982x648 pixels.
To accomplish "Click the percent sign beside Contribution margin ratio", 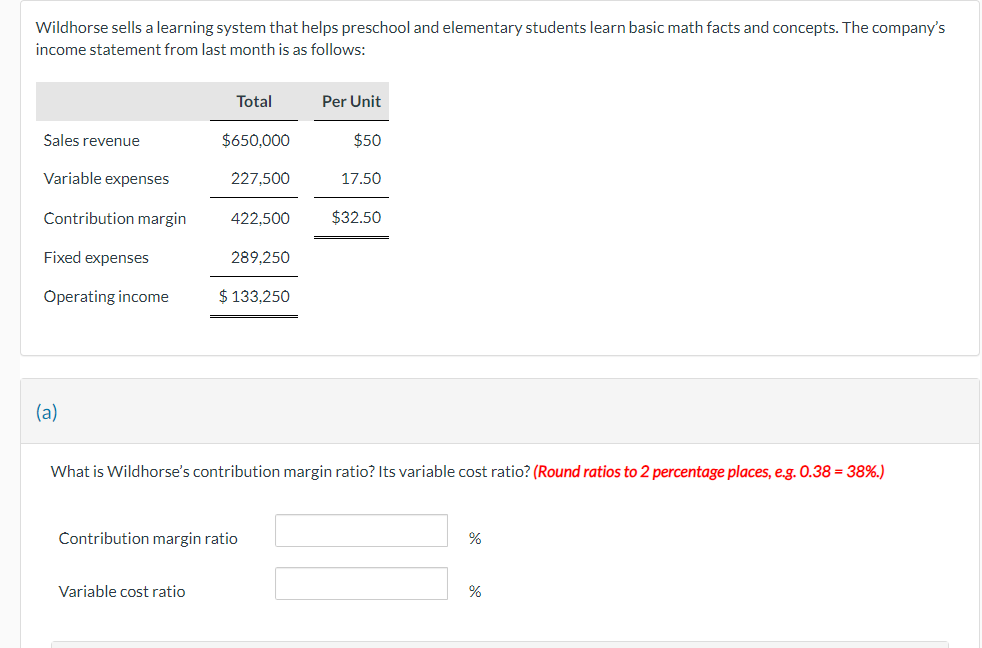I will [x=474, y=537].
